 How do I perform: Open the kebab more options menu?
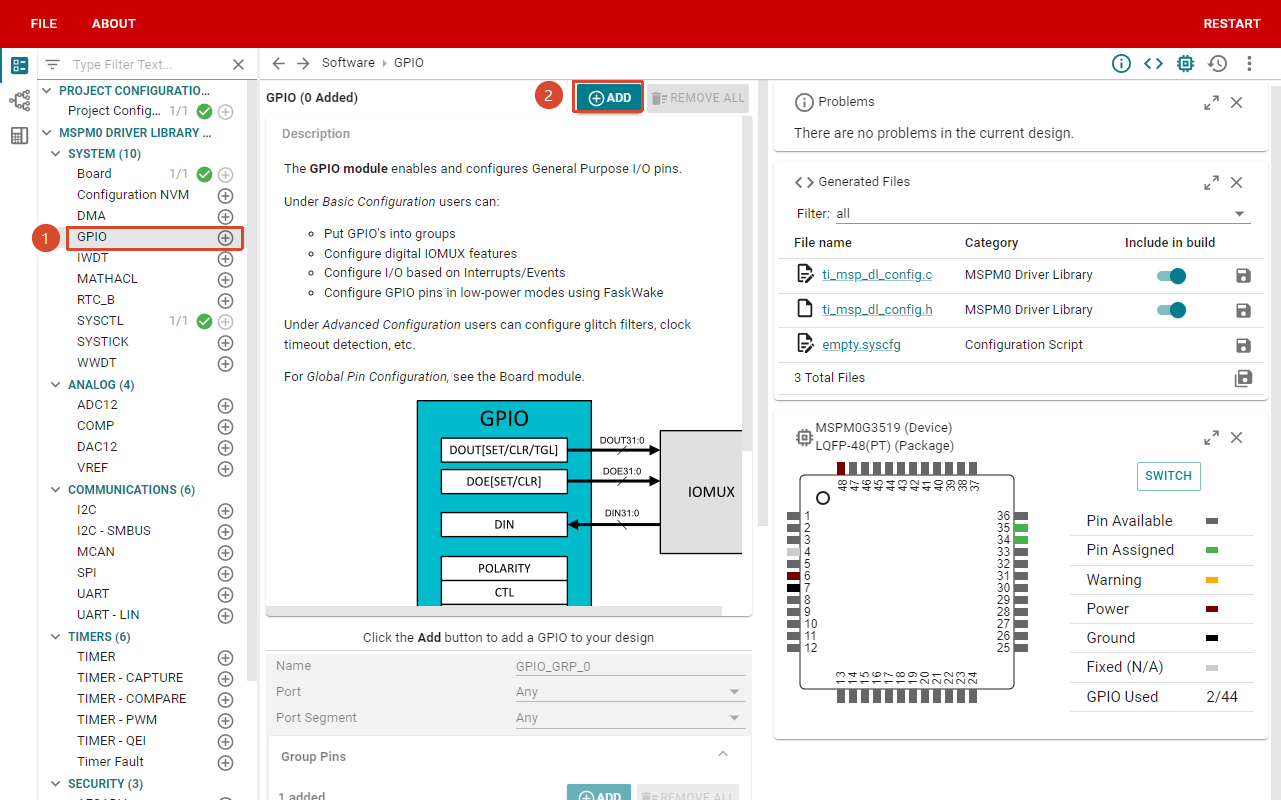click(x=1249, y=64)
